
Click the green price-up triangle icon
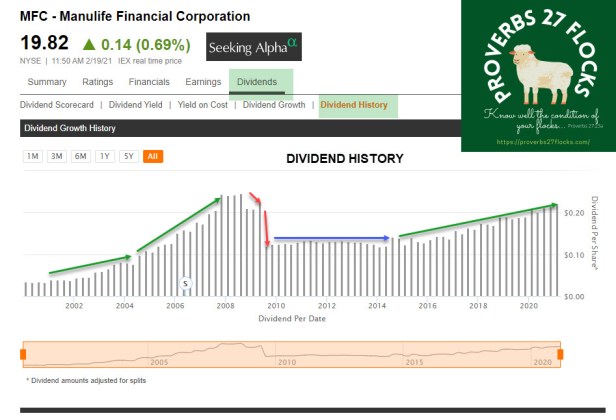tap(89, 45)
